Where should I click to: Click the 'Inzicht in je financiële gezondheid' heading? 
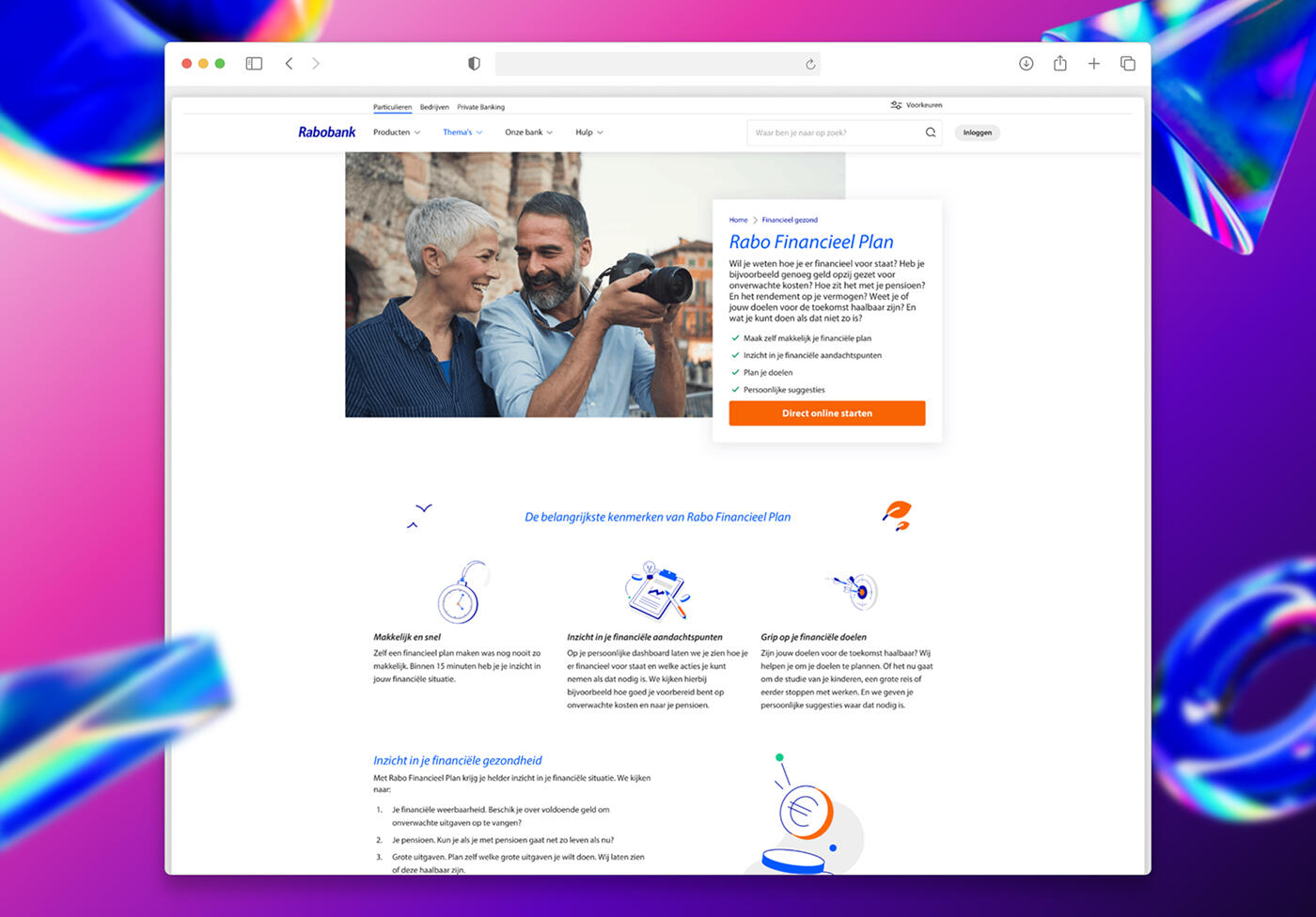point(458,760)
